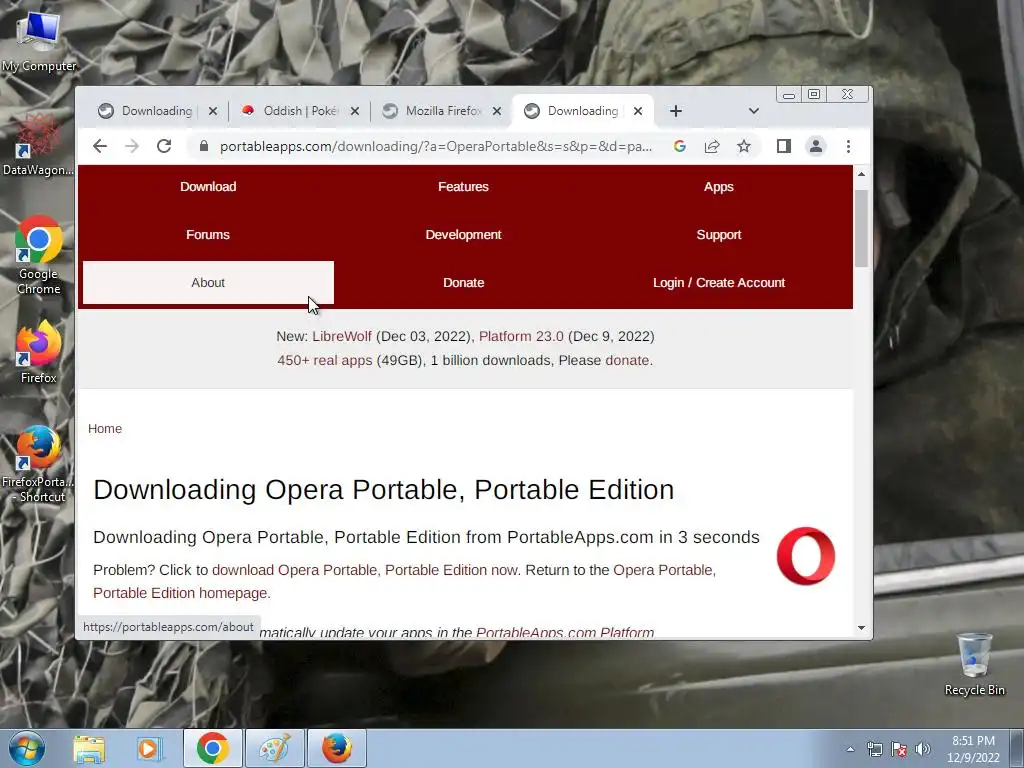This screenshot has height=768, width=1024.
Task: Open the About menu item
Action: click(208, 283)
